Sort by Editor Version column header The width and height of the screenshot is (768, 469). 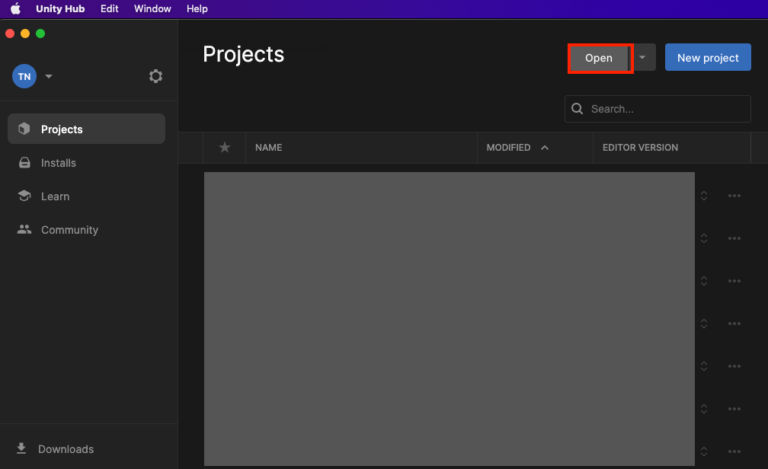(640, 147)
